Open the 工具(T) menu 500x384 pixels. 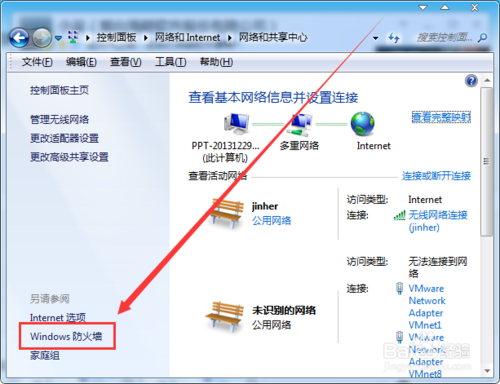pyautogui.click(x=170, y=62)
